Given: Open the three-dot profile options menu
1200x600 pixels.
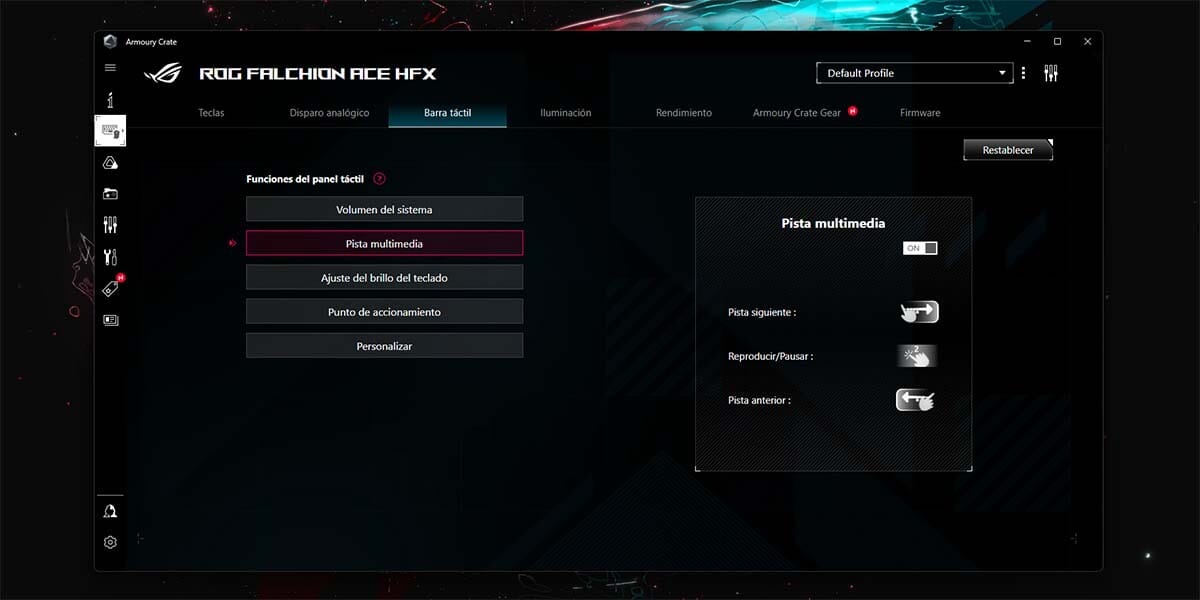Looking at the screenshot, I should (x=1023, y=73).
